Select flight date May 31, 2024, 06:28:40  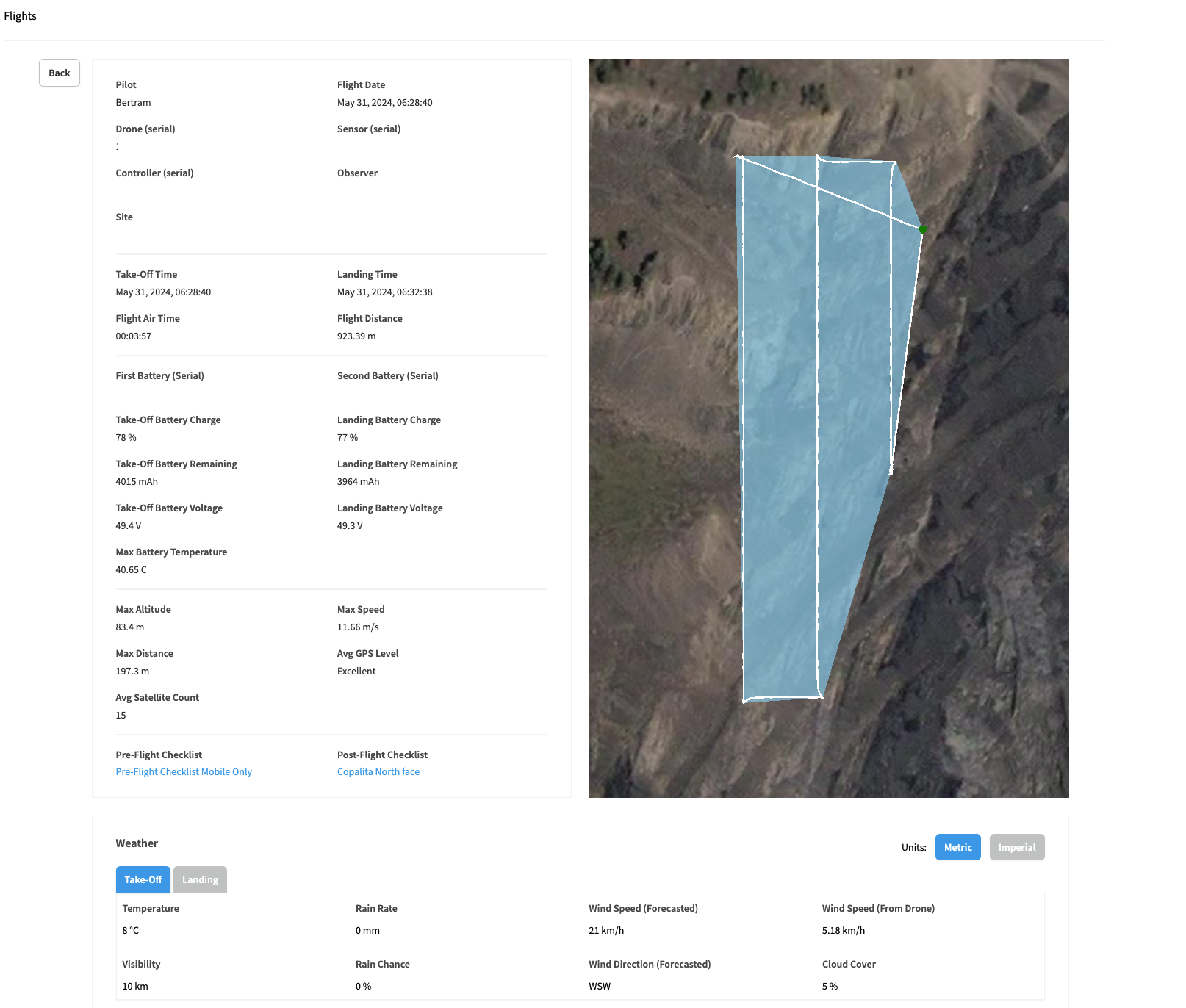point(384,103)
